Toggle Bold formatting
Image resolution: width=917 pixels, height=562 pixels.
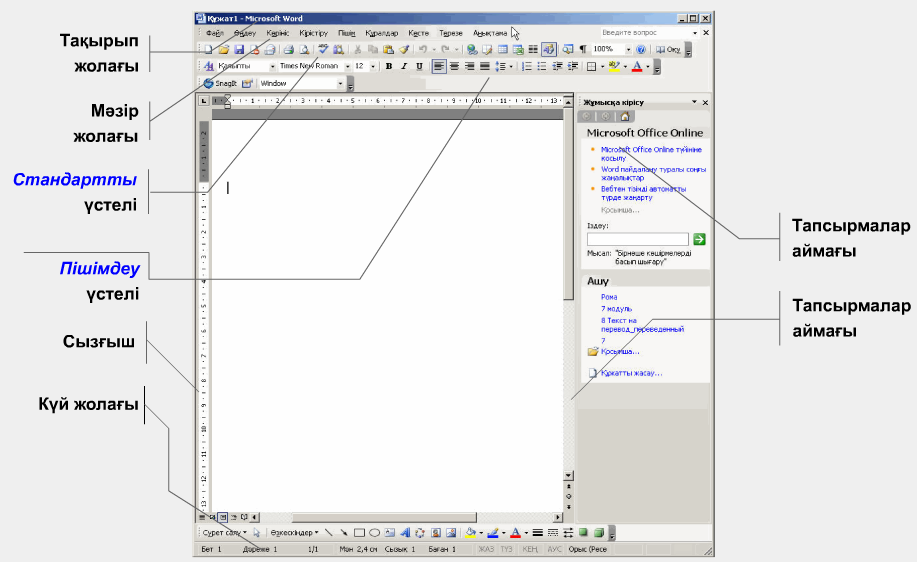click(x=388, y=66)
